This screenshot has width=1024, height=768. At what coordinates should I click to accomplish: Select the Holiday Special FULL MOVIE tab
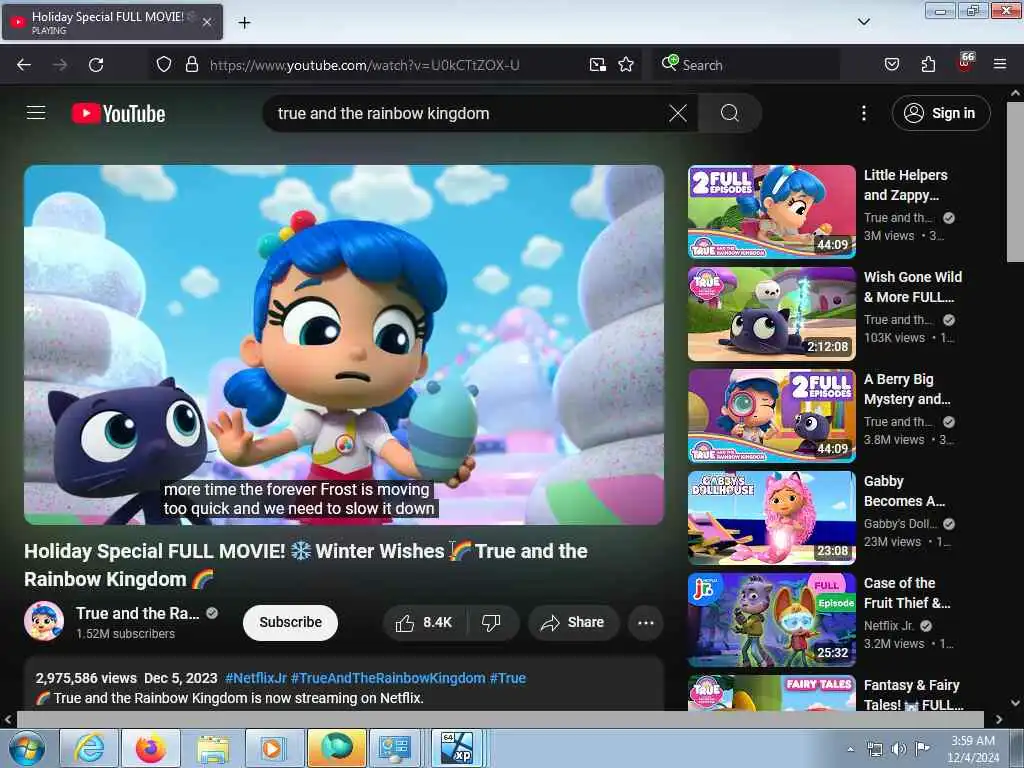pyautogui.click(x=112, y=22)
